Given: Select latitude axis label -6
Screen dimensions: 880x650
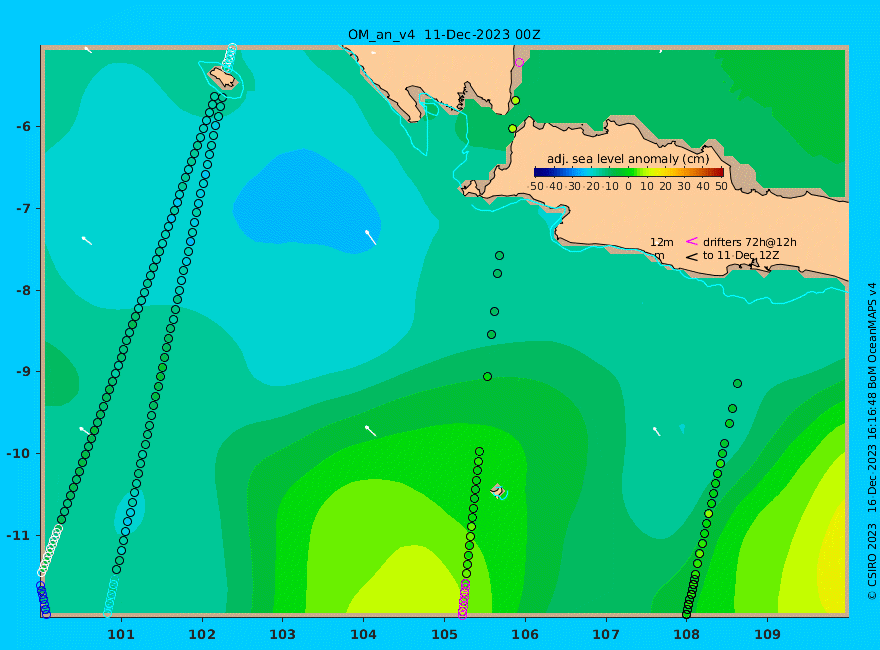Looking at the screenshot, I should 23,127.
